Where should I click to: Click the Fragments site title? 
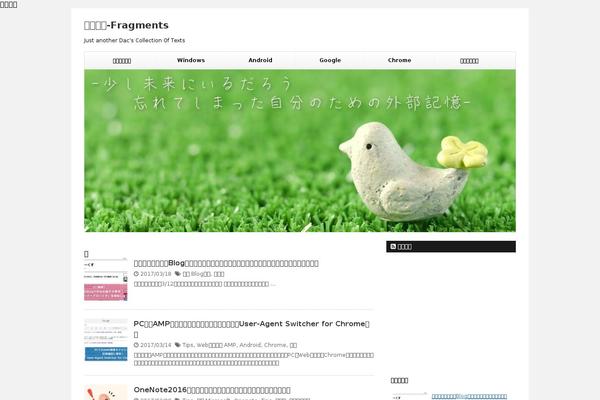point(126,25)
